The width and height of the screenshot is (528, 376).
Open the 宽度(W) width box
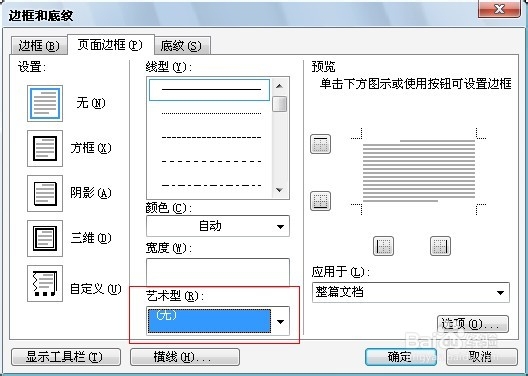[218, 273]
